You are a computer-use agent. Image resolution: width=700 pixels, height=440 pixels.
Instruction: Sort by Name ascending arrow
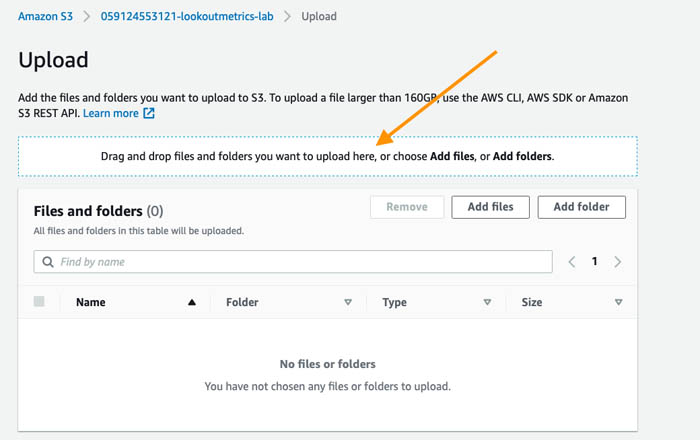(x=192, y=302)
